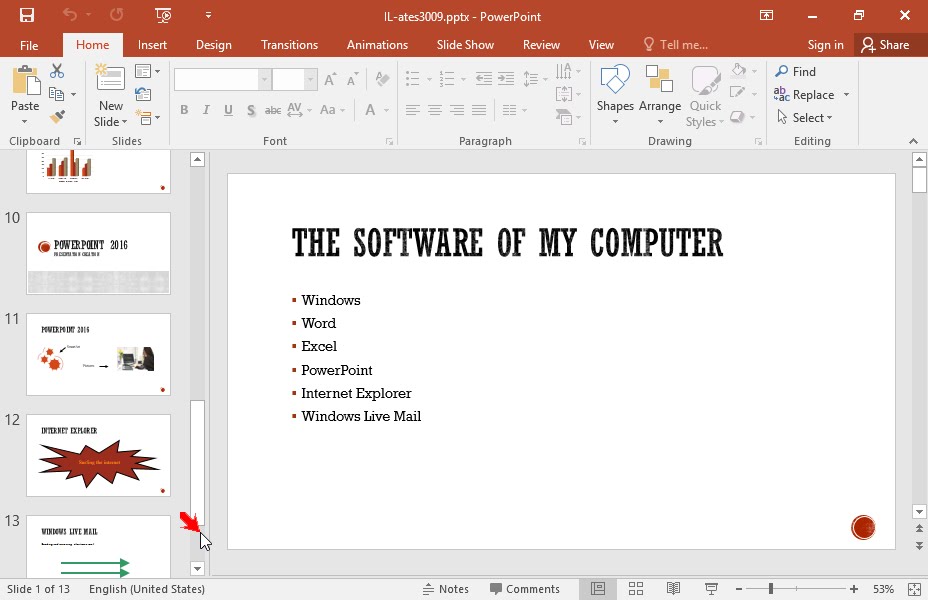Open the Character Spacing dropdown
This screenshot has height=600, width=928.
click(x=299, y=109)
